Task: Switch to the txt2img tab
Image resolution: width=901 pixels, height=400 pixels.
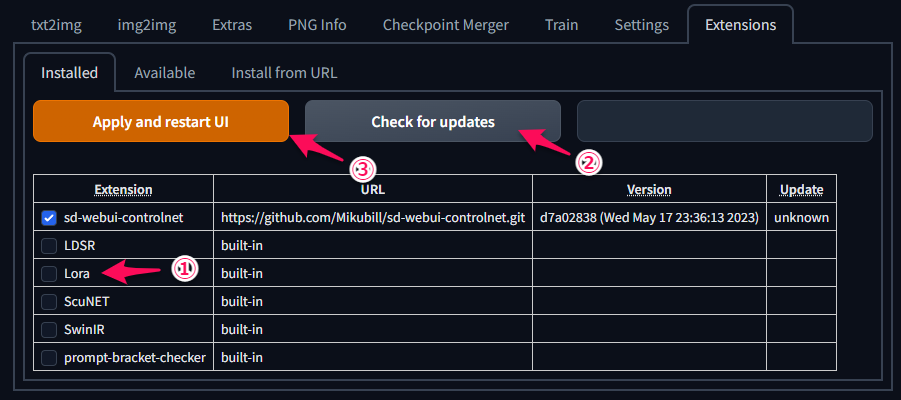Action: 56,25
